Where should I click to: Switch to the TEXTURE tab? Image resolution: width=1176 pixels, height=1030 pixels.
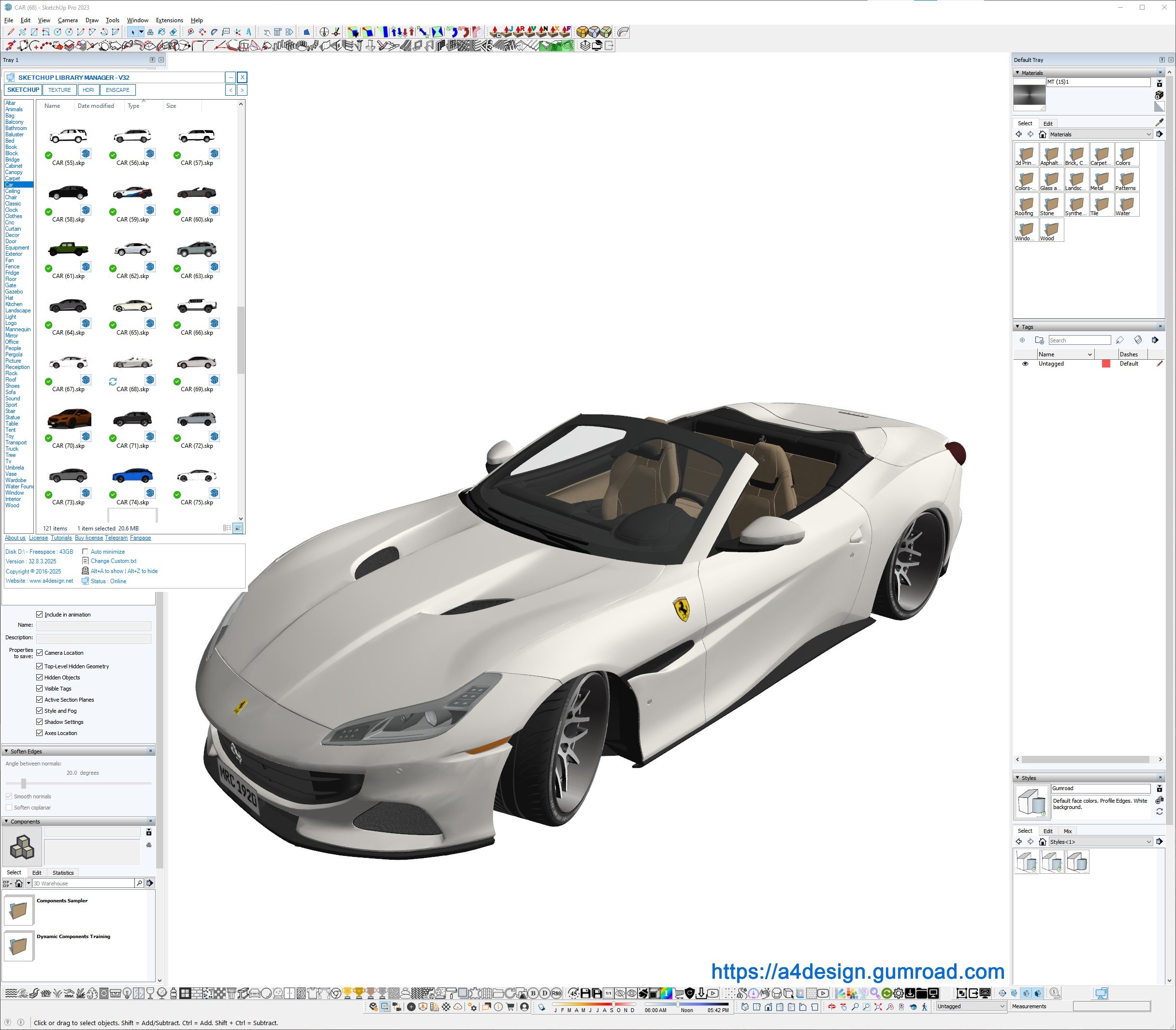tap(59, 90)
